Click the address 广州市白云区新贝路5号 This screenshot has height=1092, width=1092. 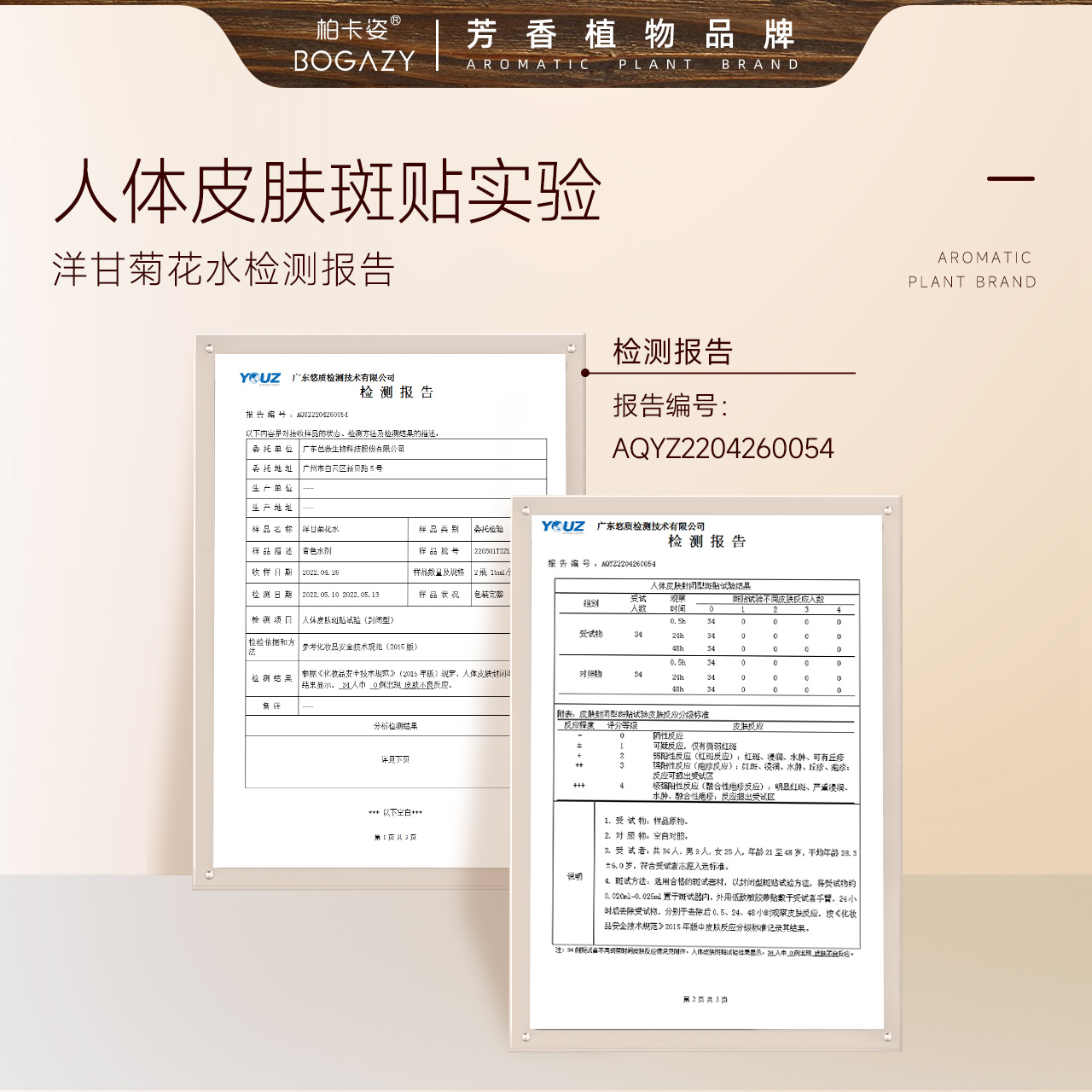(343, 468)
